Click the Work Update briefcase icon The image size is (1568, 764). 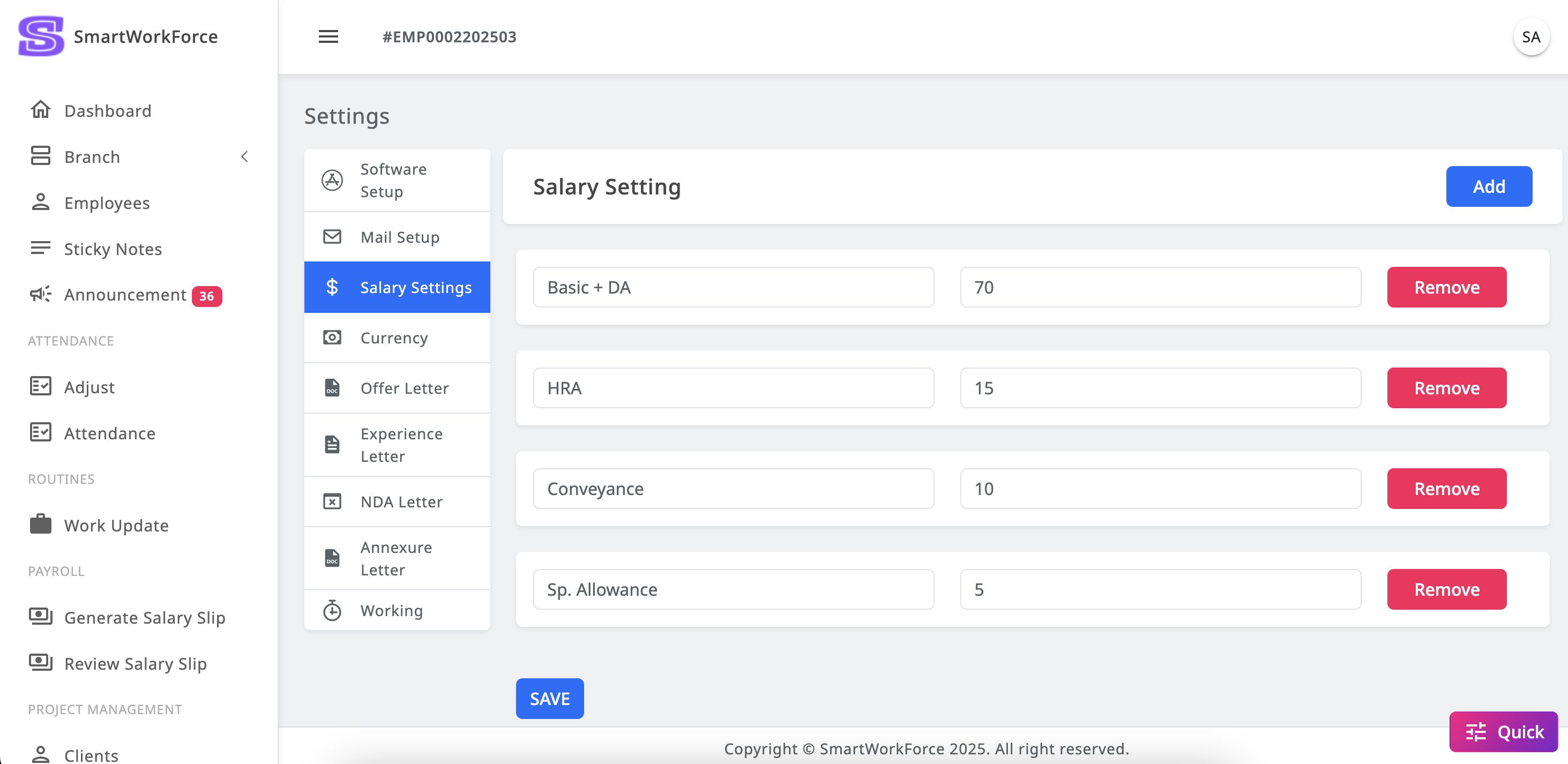[41, 525]
